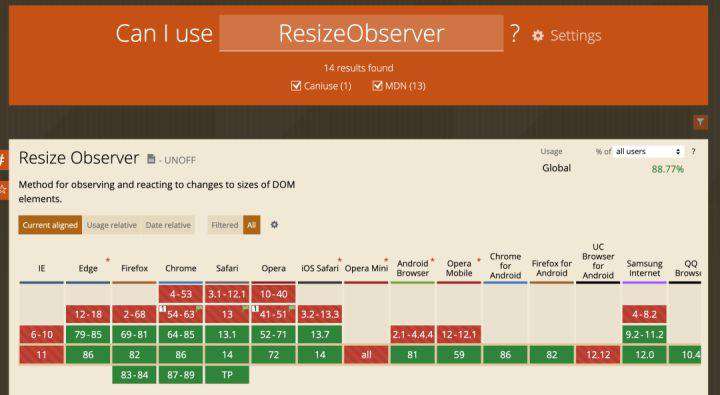Image resolution: width=720 pixels, height=395 pixels.
Task: Click the Settings link in header
Action: click(575, 36)
